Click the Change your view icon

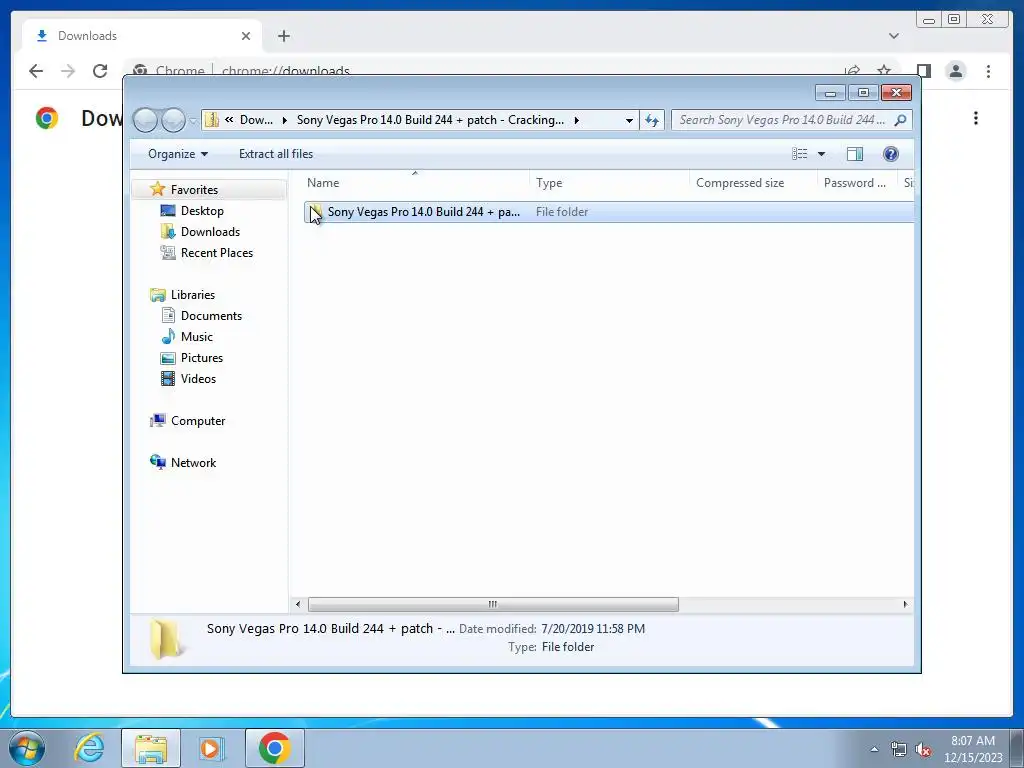(799, 154)
